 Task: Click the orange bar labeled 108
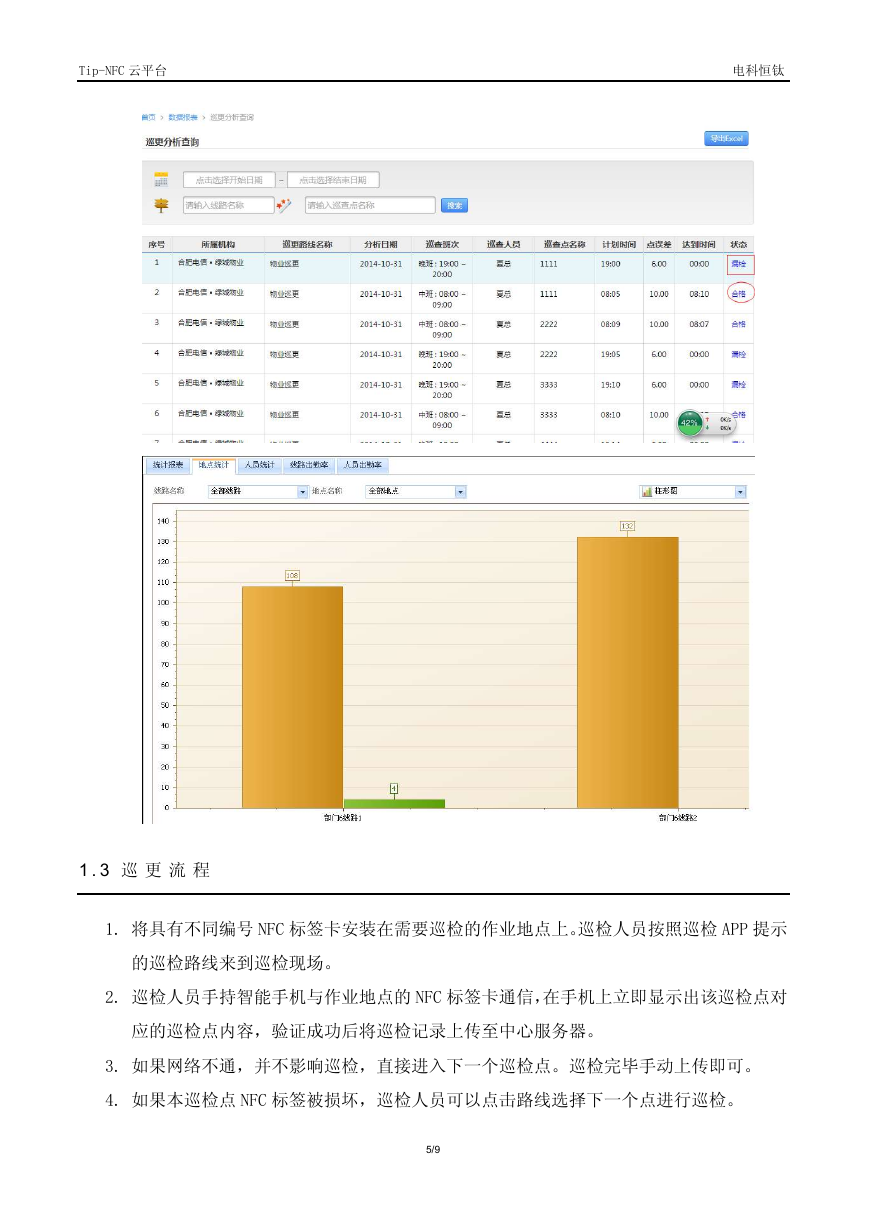[292, 696]
